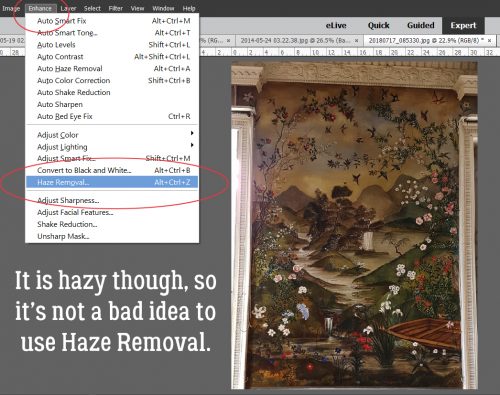Activate the 2014-05-24 03.22.38.jpg document tab
The height and width of the screenshot is (395, 500).
(295, 41)
